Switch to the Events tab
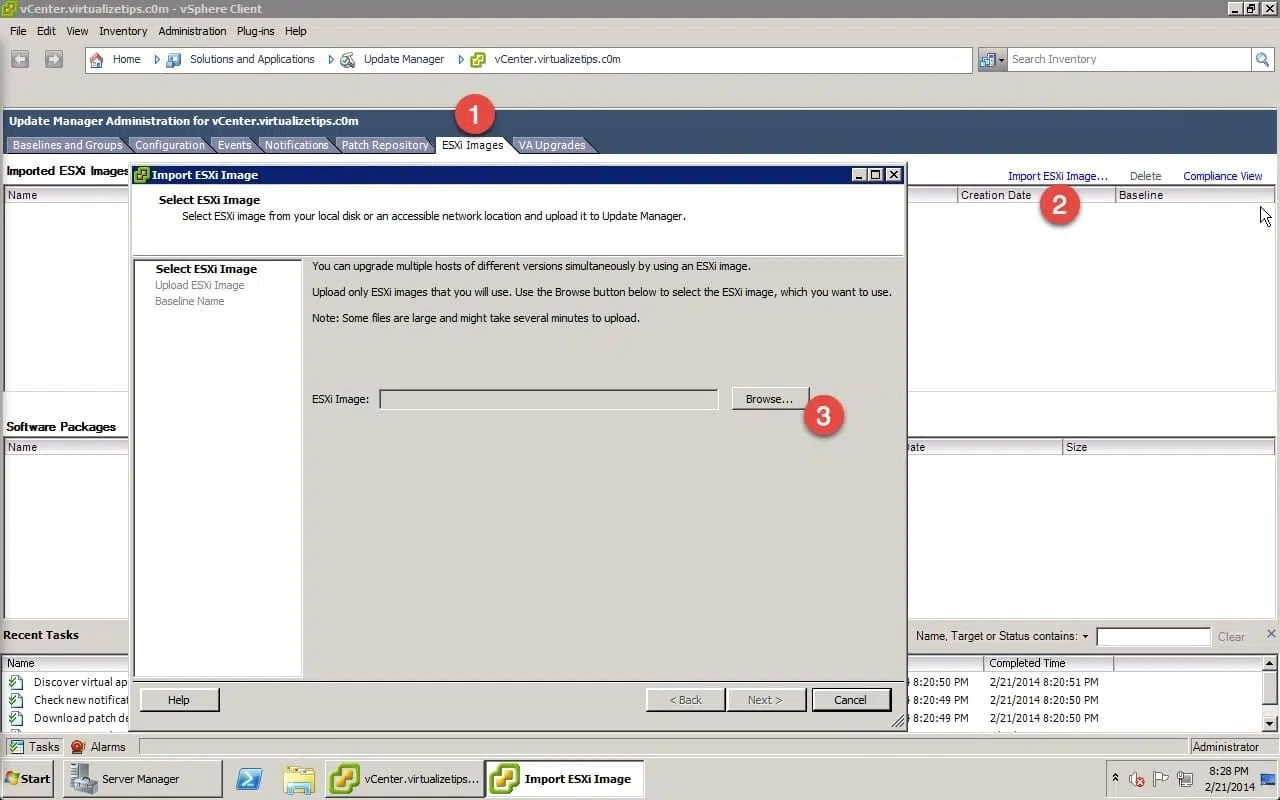The image size is (1280, 800). [x=234, y=145]
